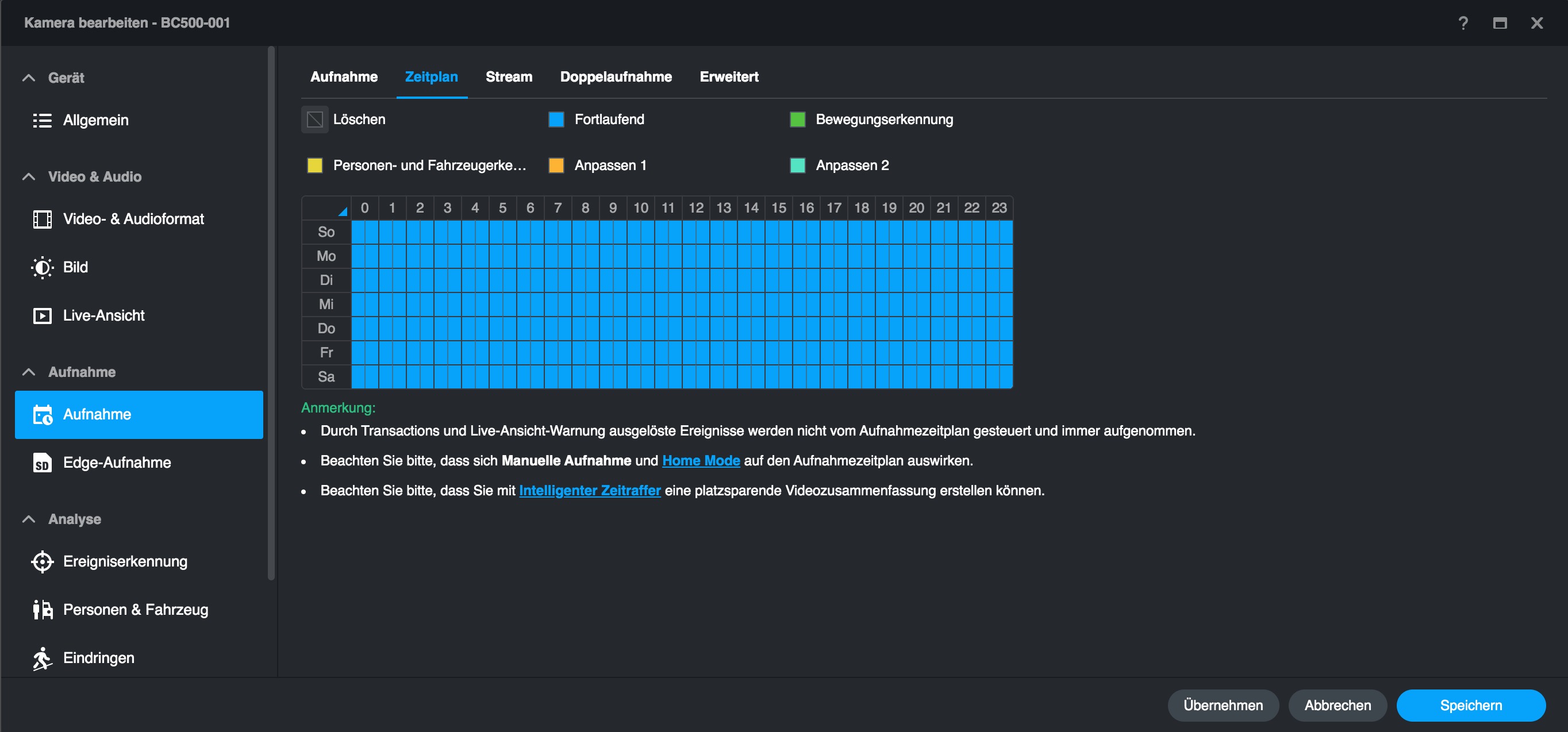Open Bild brightness settings icon
1568x732 pixels.
(42, 267)
